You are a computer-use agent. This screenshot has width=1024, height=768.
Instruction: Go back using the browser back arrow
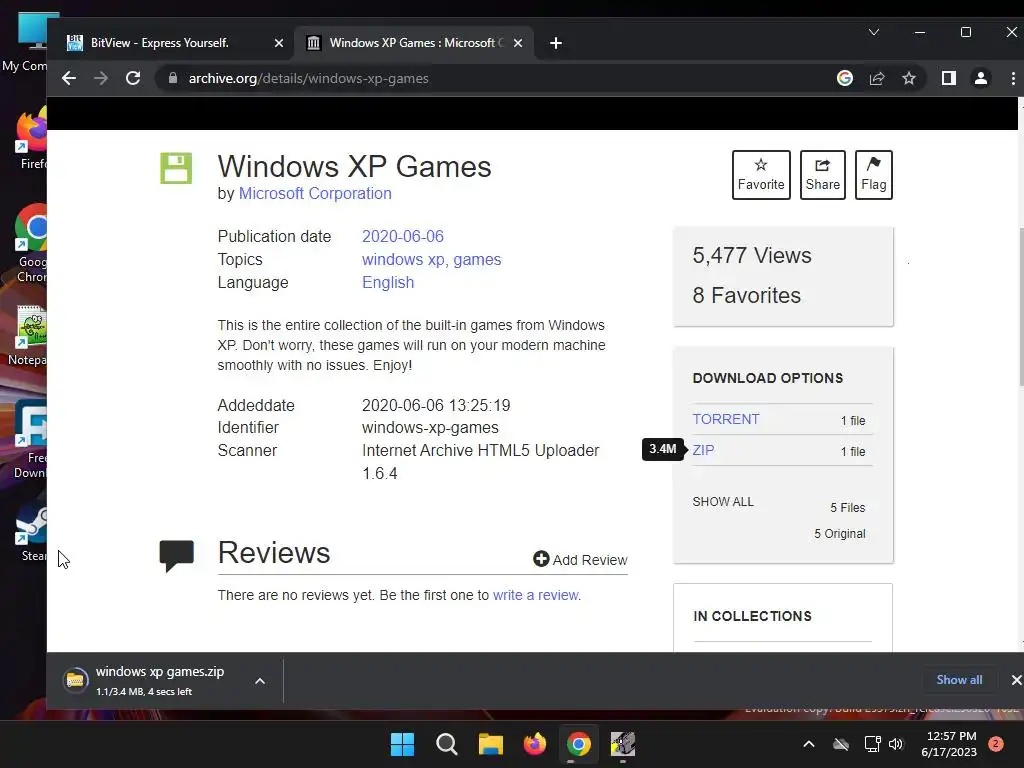tap(69, 78)
